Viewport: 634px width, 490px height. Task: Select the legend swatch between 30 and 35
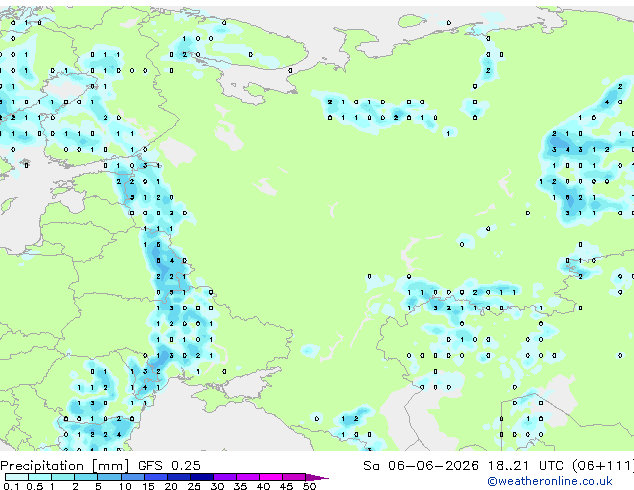225,477
